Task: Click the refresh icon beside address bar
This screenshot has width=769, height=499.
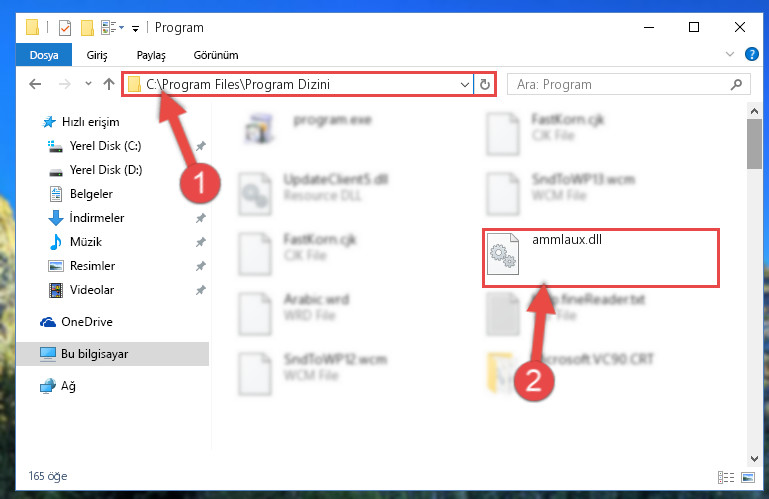Action: (x=485, y=84)
